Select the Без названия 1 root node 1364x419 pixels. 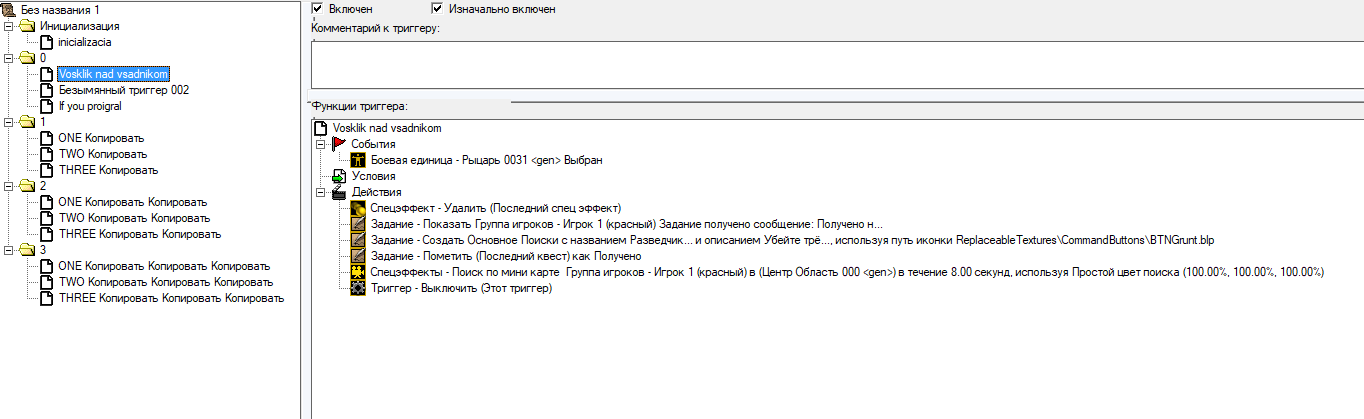coord(60,9)
